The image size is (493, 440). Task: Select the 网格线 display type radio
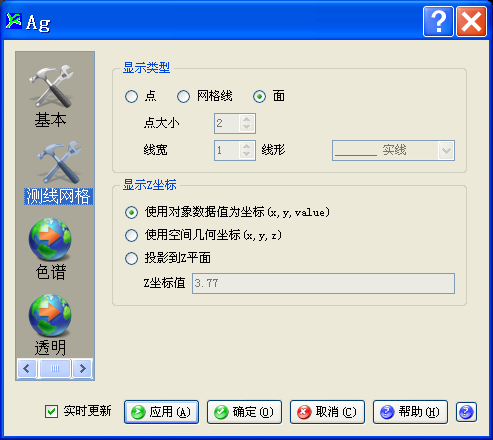point(183,97)
